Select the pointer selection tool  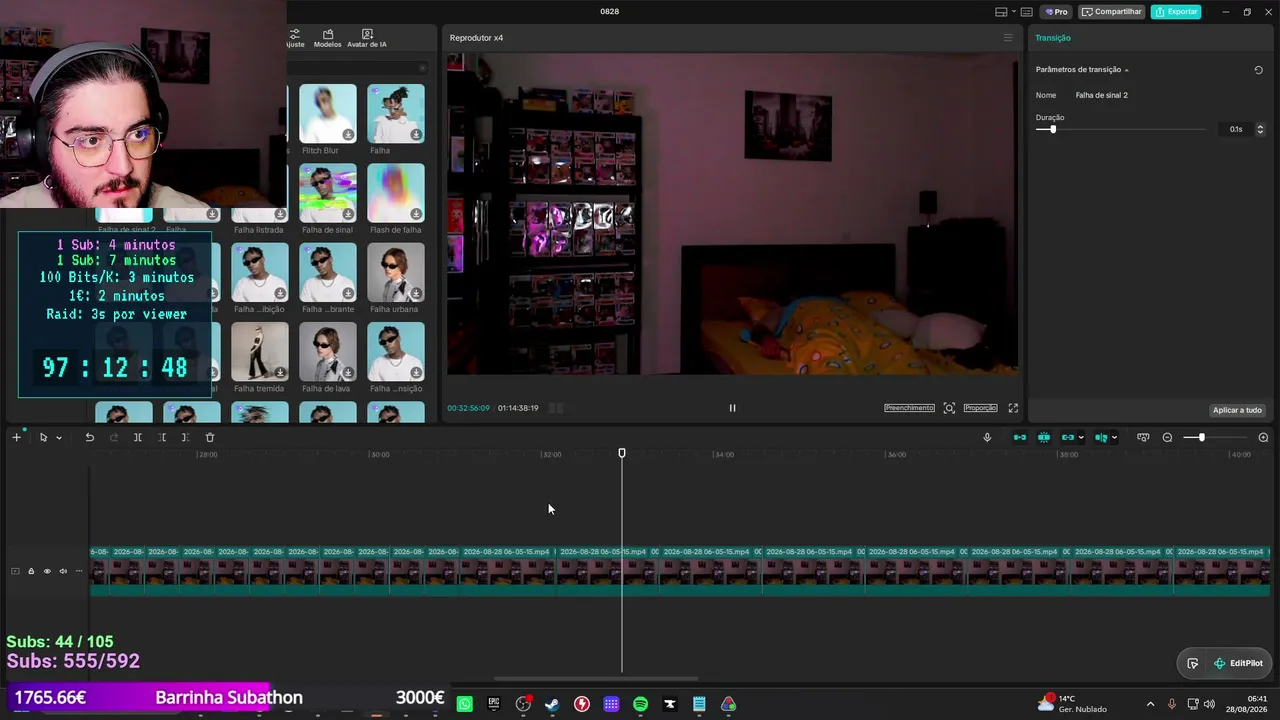click(x=43, y=437)
